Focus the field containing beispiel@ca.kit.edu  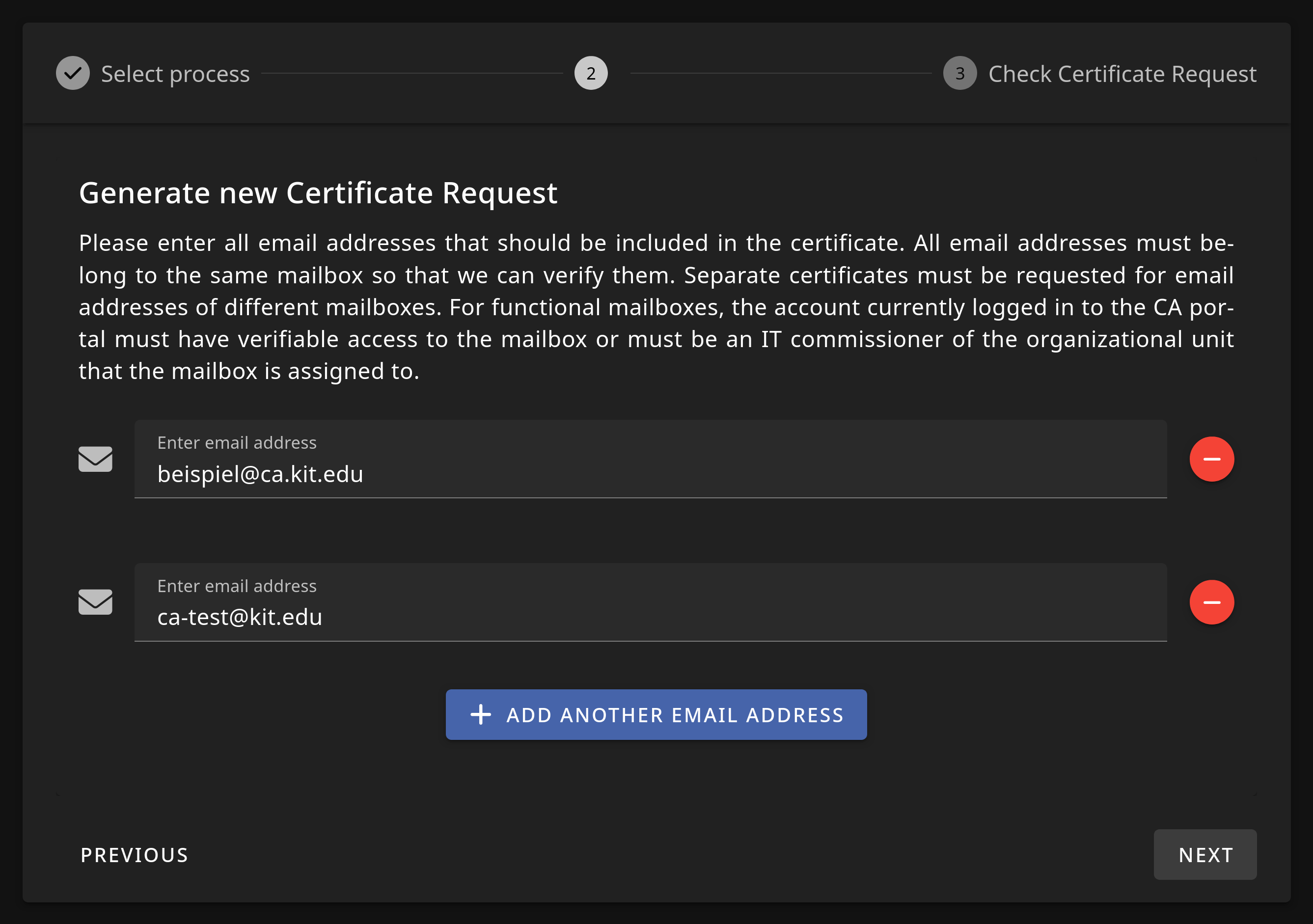(x=650, y=474)
